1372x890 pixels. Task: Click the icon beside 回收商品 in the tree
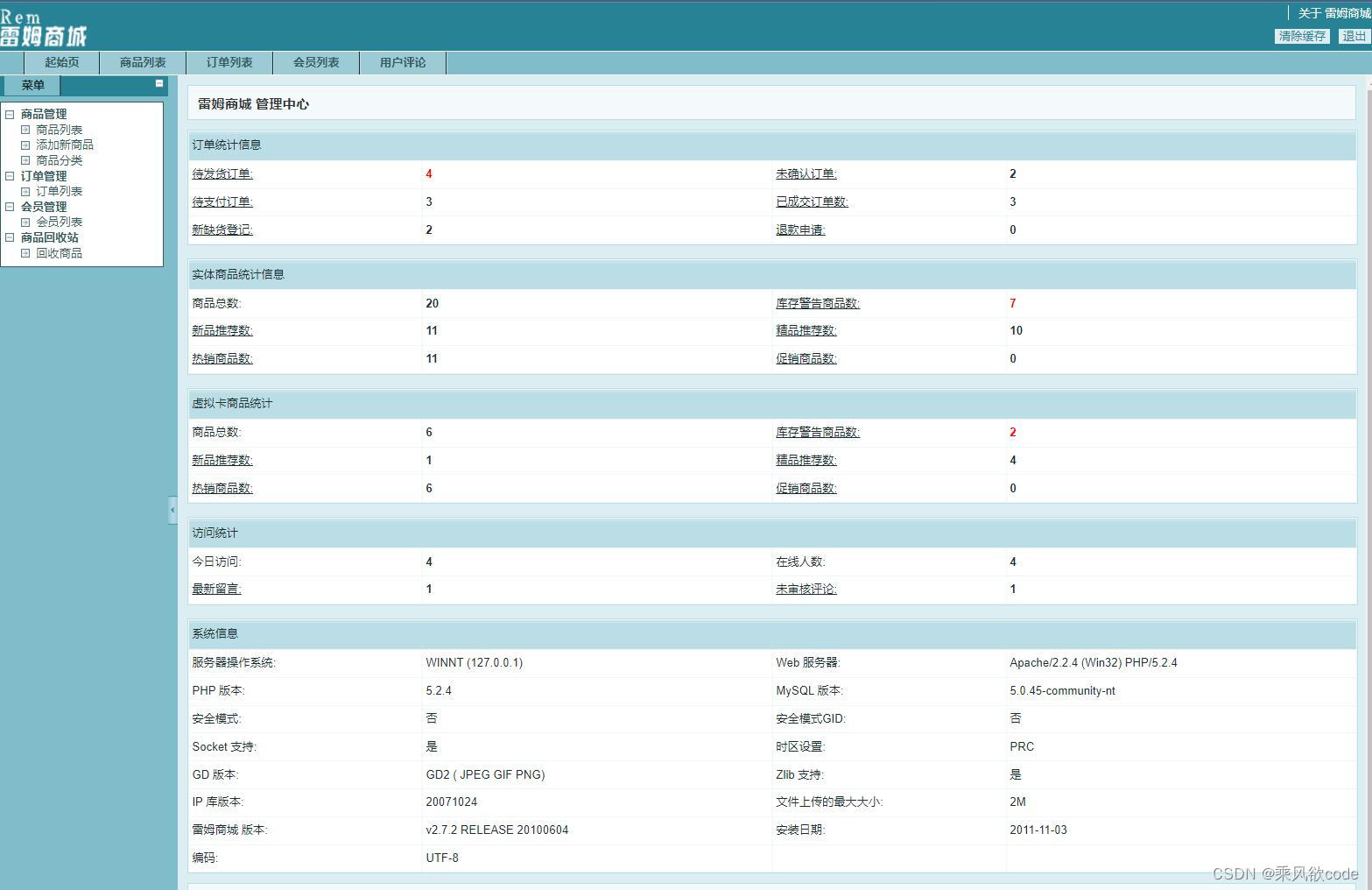tap(25, 253)
